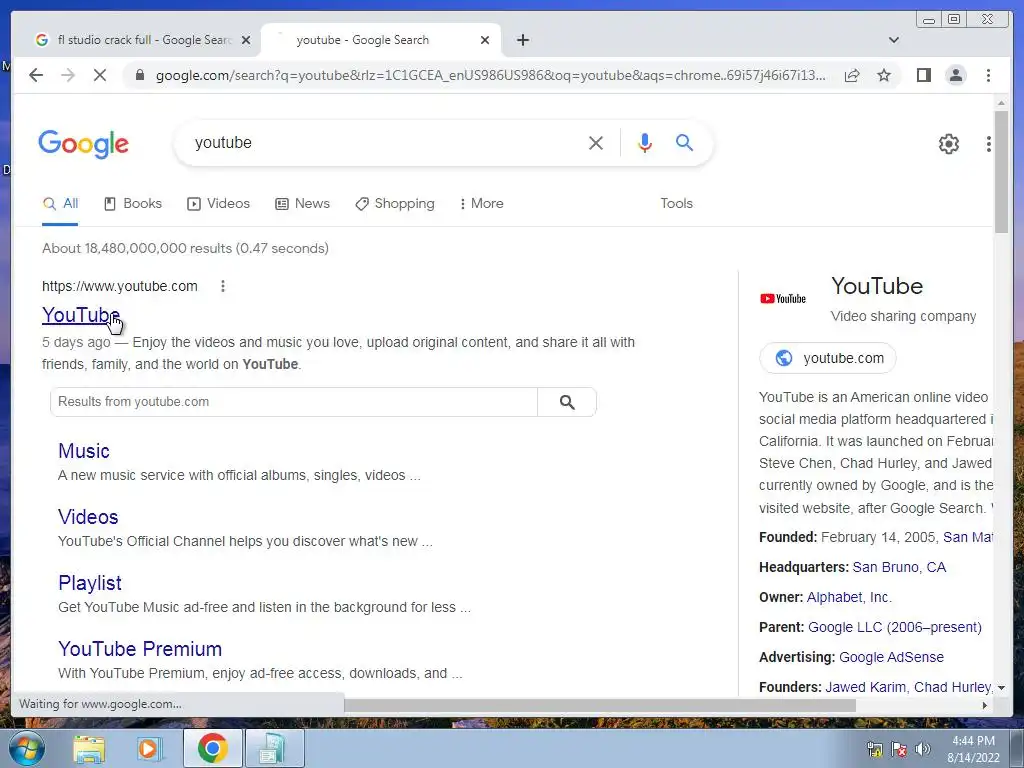1024x768 pixels.
Task: Open the Action Center flag tray icon
Action: (899, 749)
